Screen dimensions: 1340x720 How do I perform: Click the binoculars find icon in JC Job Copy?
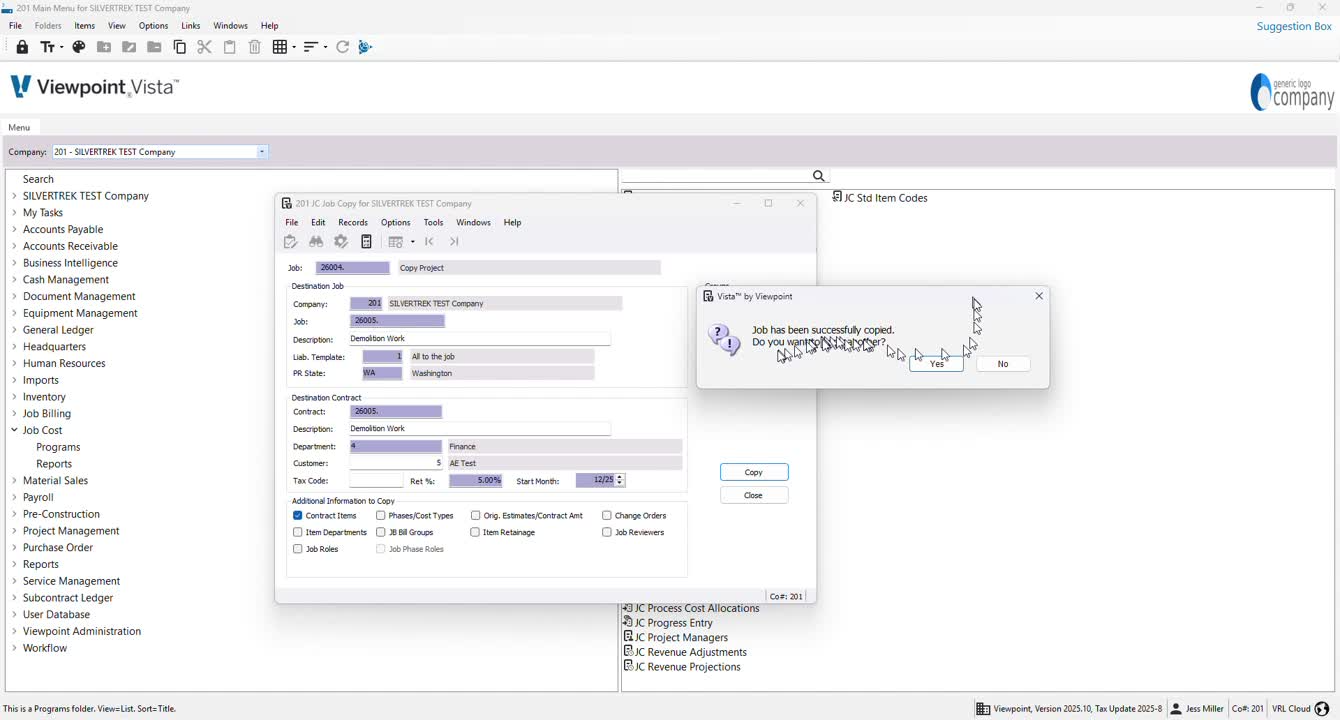(x=316, y=242)
